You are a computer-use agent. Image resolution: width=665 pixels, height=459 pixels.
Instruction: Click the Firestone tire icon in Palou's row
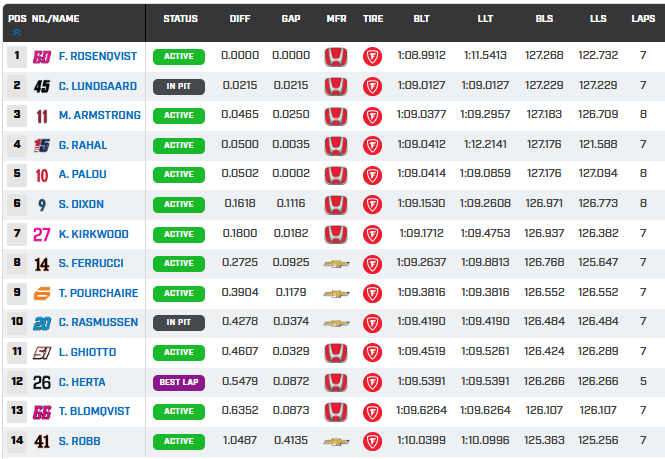(372, 175)
